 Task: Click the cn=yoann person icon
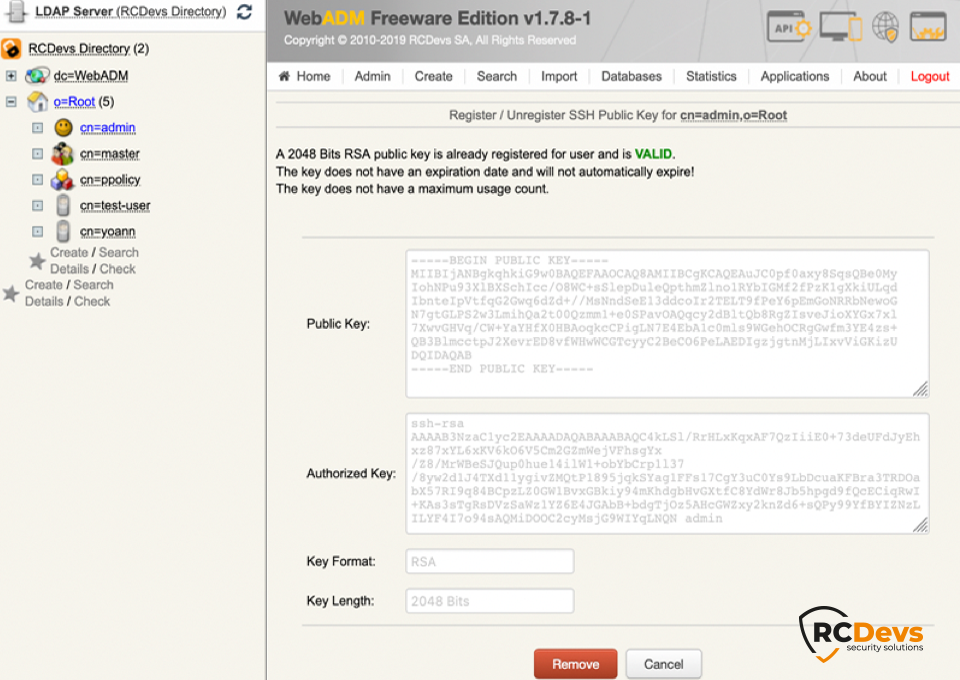coord(62,231)
